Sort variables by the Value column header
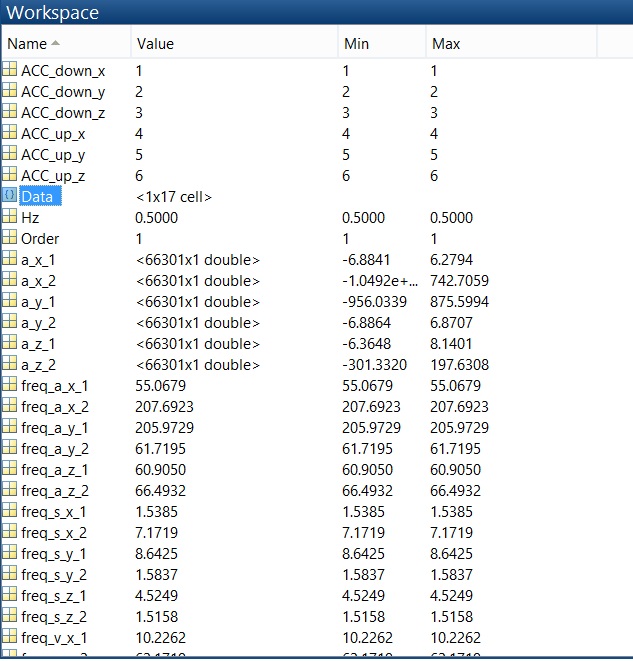This screenshot has width=633, height=661. coord(155,44)
